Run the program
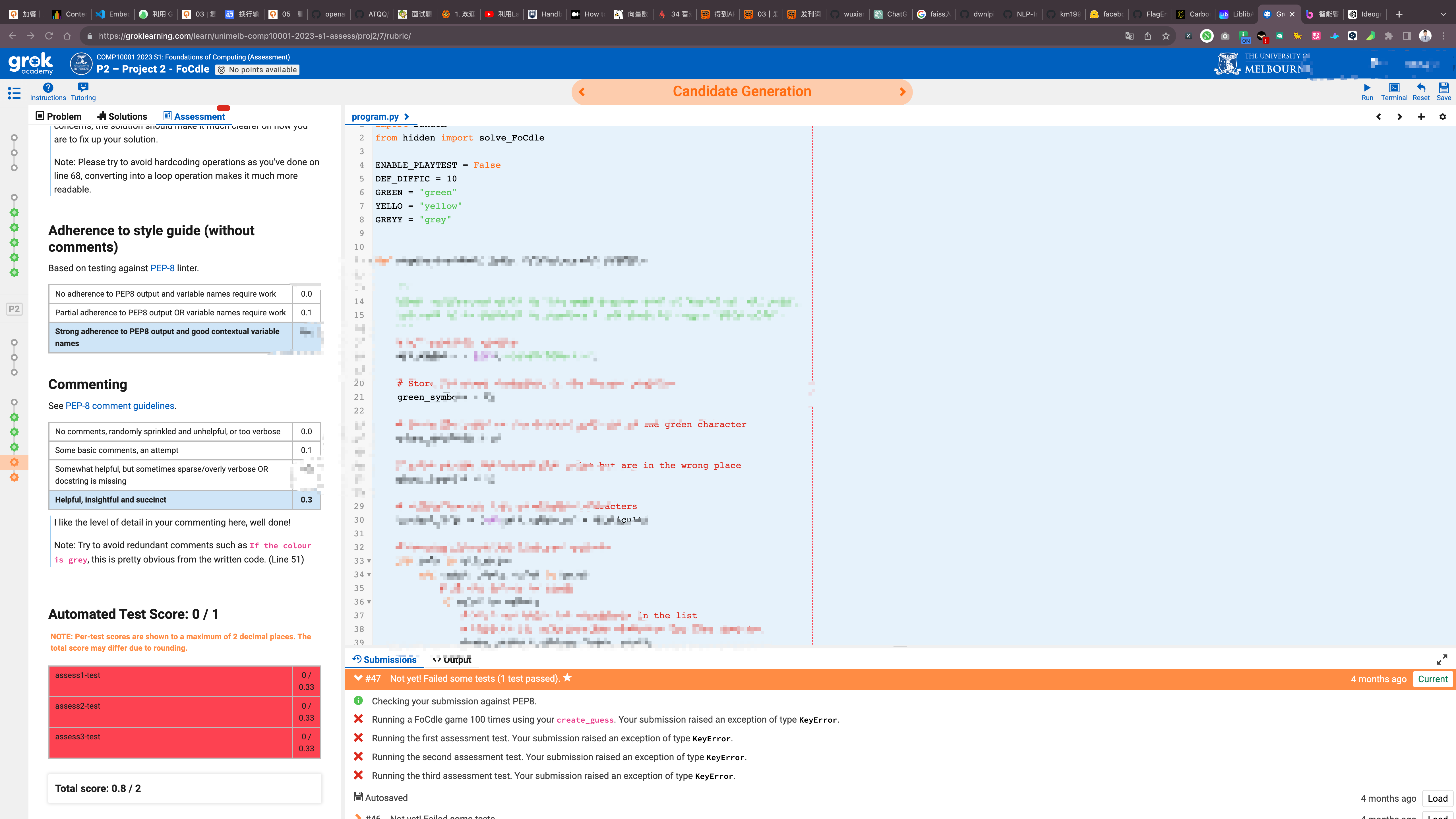This screenshot has height=819, width=1456. point(1367,92)
